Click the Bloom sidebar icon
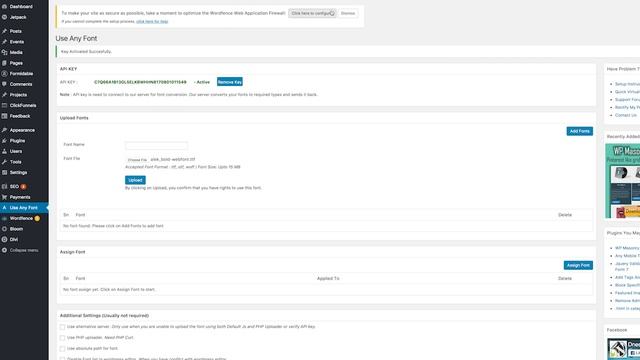Screen dimensions: 640x360 pos(4,229)
